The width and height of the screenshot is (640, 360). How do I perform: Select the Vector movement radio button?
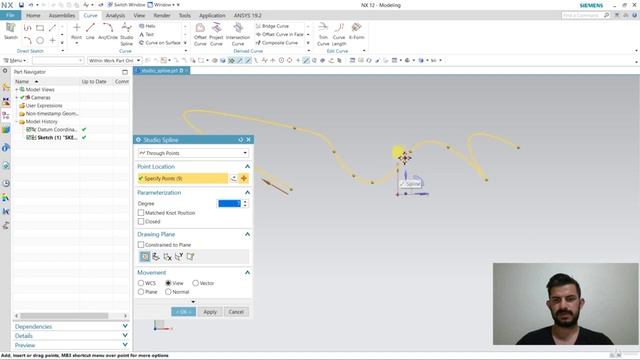click(x=196, y=283)
